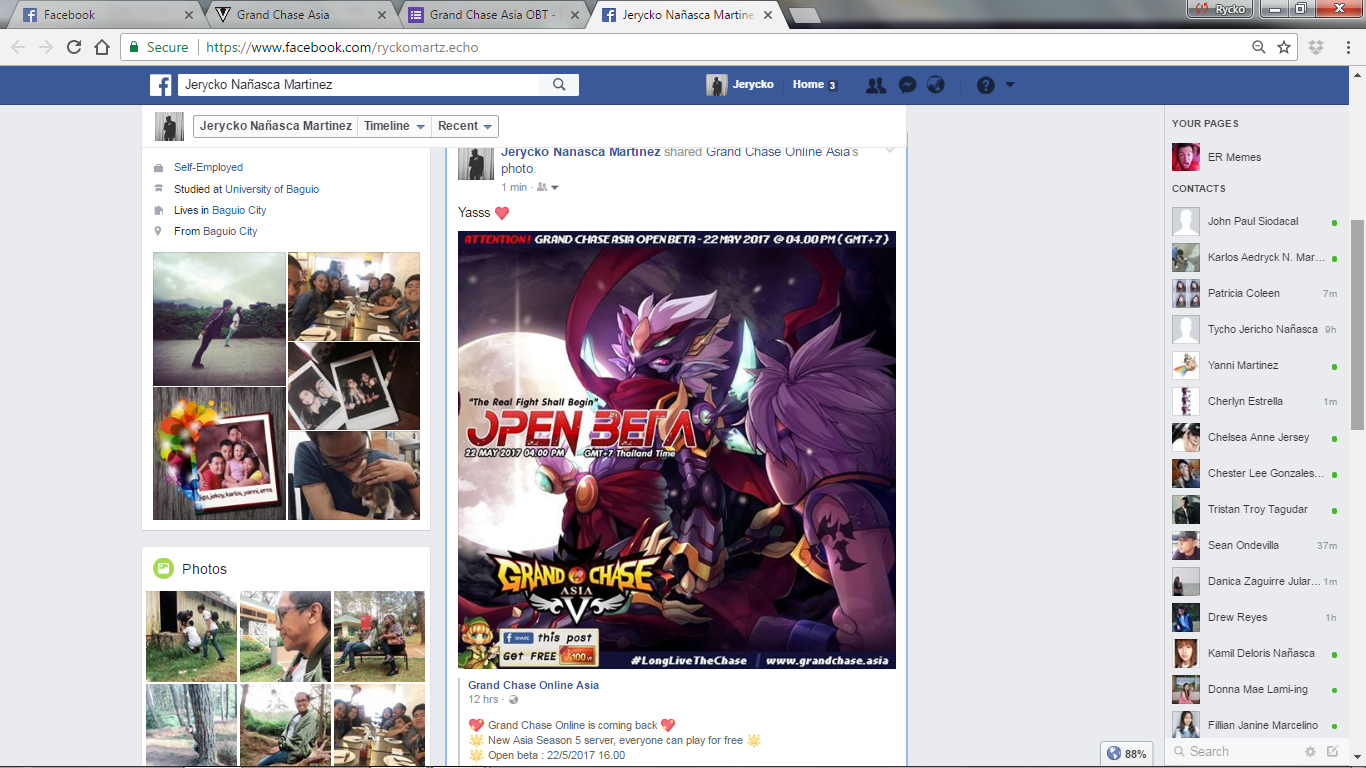The height and width of the screenshot is (768, 1366).
Task: Open chat with John Paul Siodacal
Action: pyautogui.click(x=1258, y=221)
